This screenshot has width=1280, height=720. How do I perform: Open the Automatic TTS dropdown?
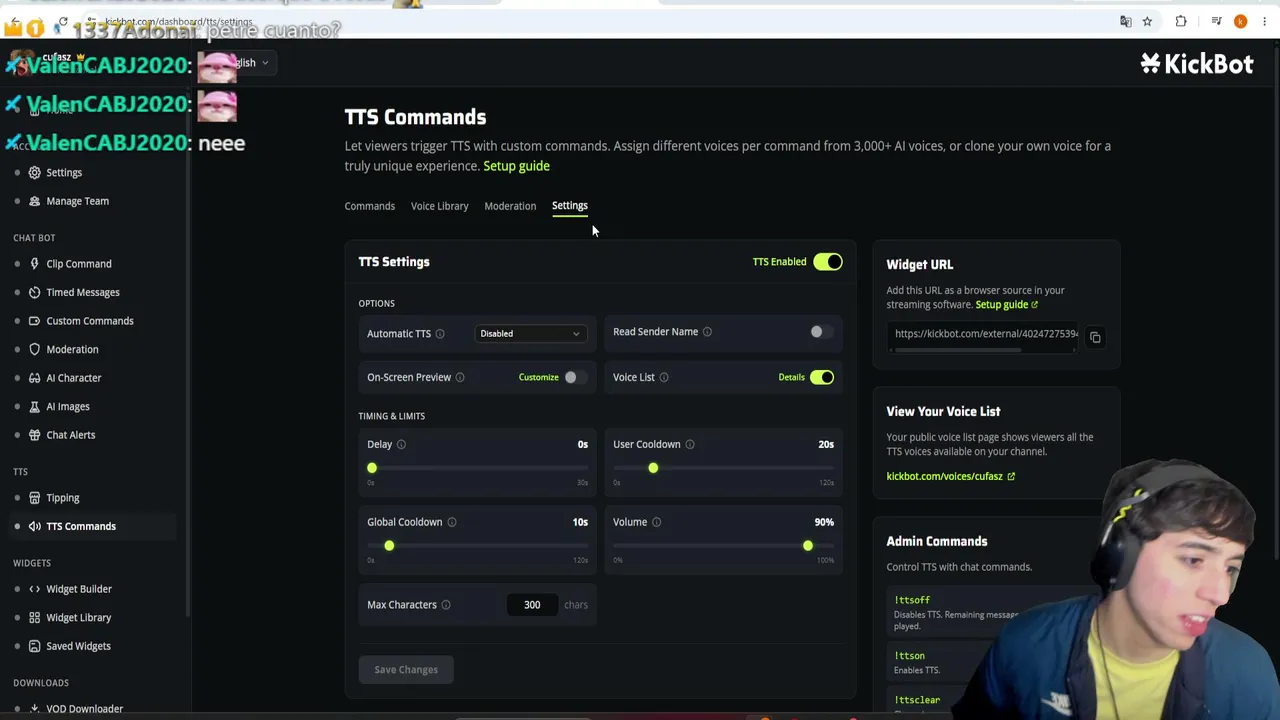coord(529,334)
